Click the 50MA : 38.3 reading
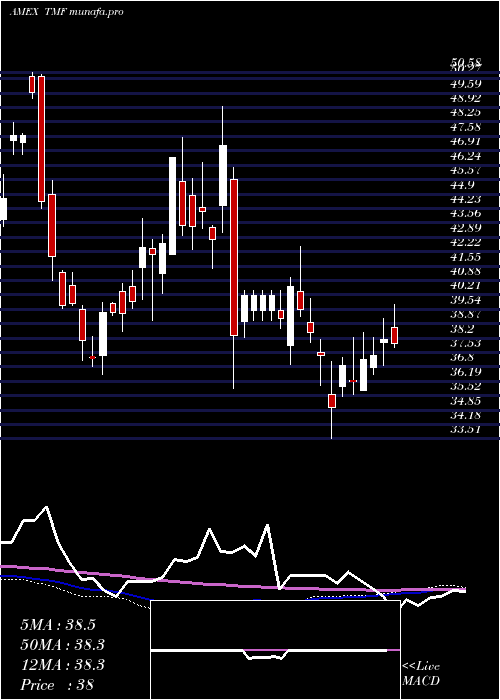500x700 pixels. coord(62,645)
